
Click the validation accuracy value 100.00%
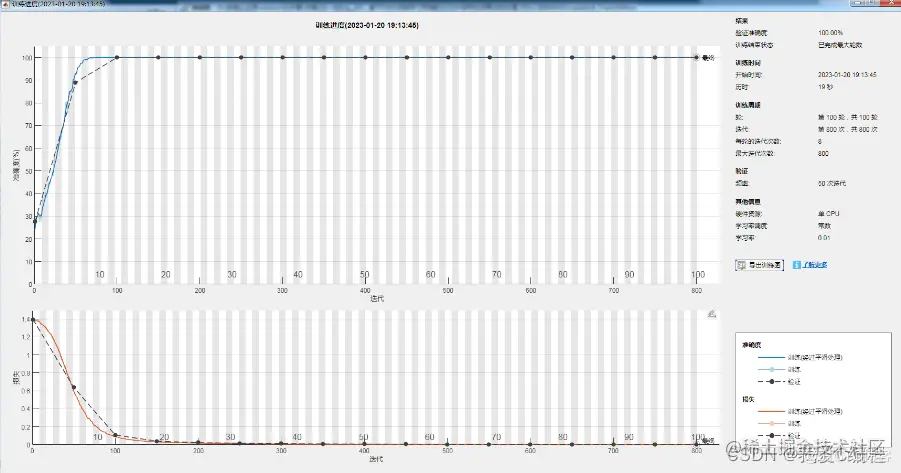(x=830, y=33)
